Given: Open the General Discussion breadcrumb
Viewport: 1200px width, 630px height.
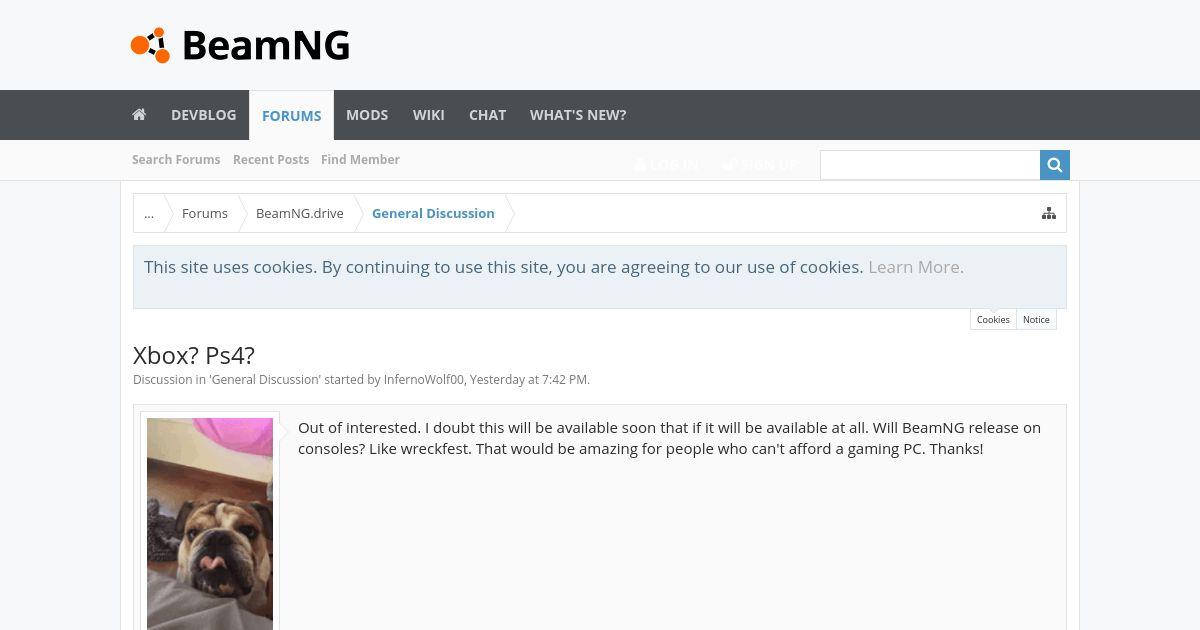Looking at the screenshot, I should (x=433, y=213).
